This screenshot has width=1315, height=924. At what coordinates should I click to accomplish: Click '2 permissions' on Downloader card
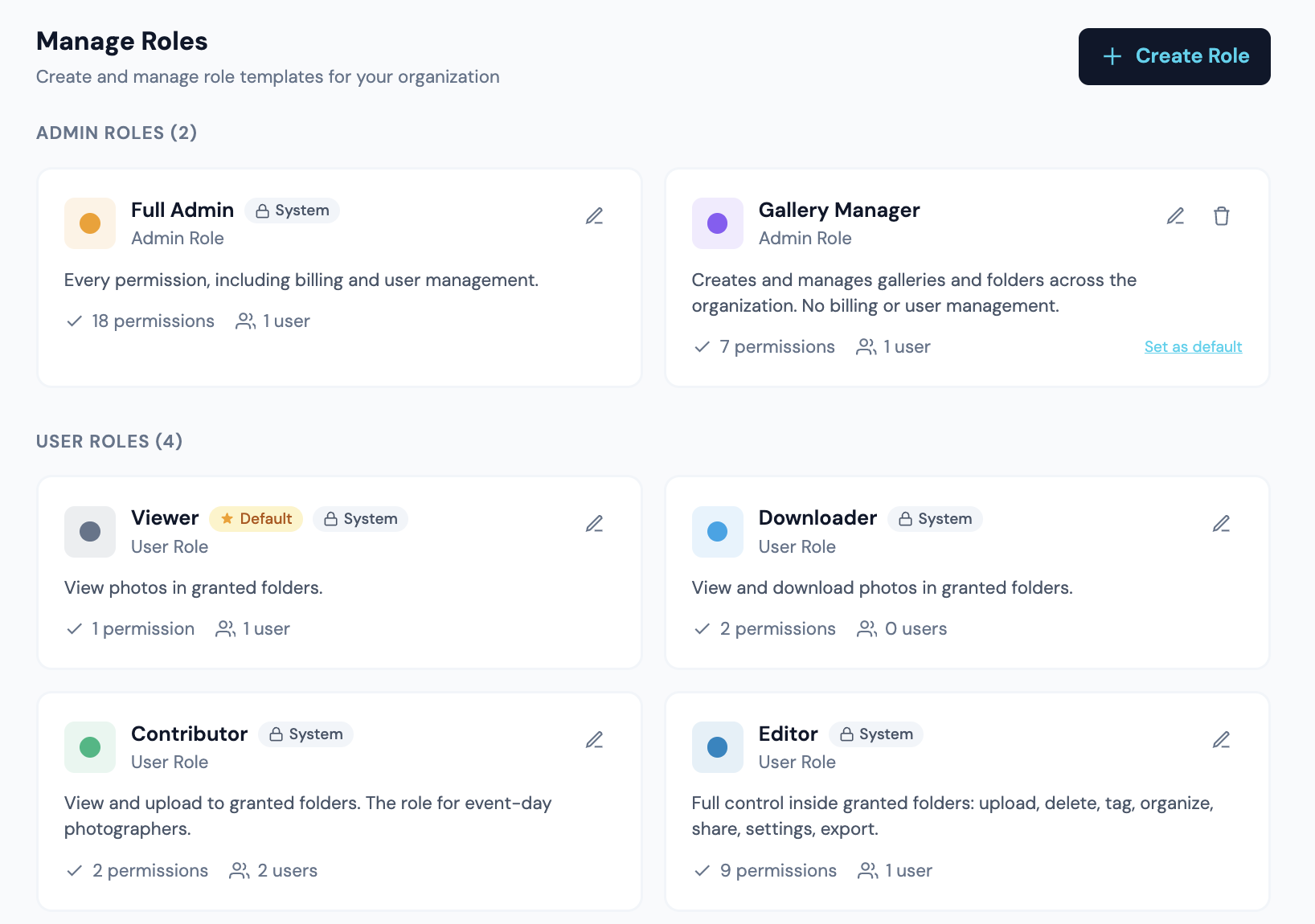pos(765,629)
